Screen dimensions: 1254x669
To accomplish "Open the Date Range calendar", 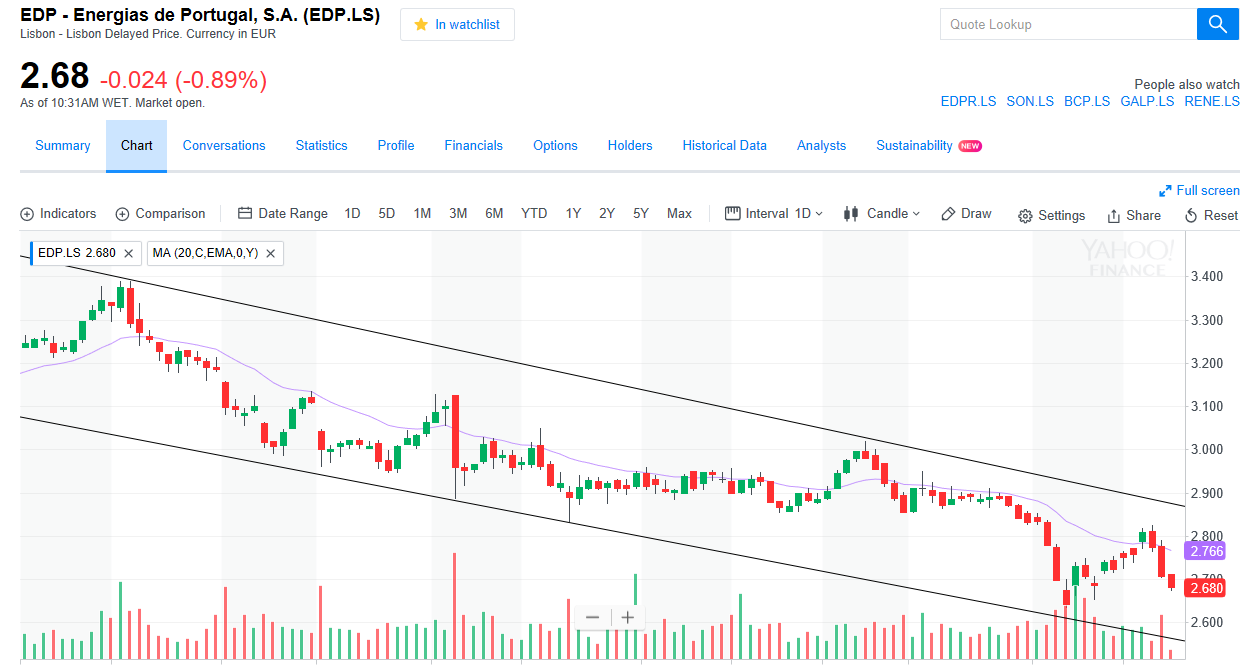I will click(x=283, y=214).
